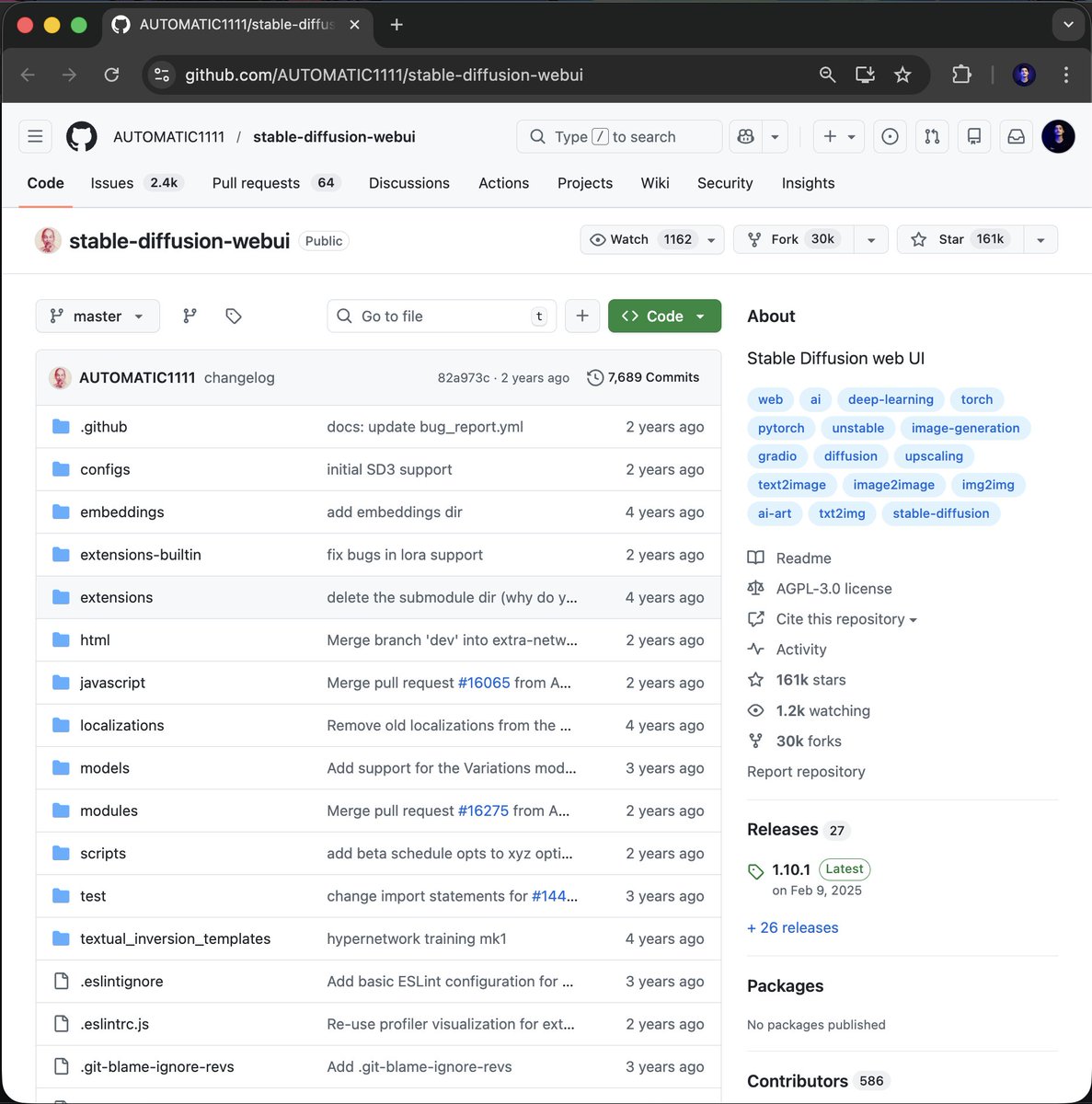Image resolution: width=1092 pixels, height=1104 pixels.
Task: Open the Readme link in About
Action: (x=803, y=558)
